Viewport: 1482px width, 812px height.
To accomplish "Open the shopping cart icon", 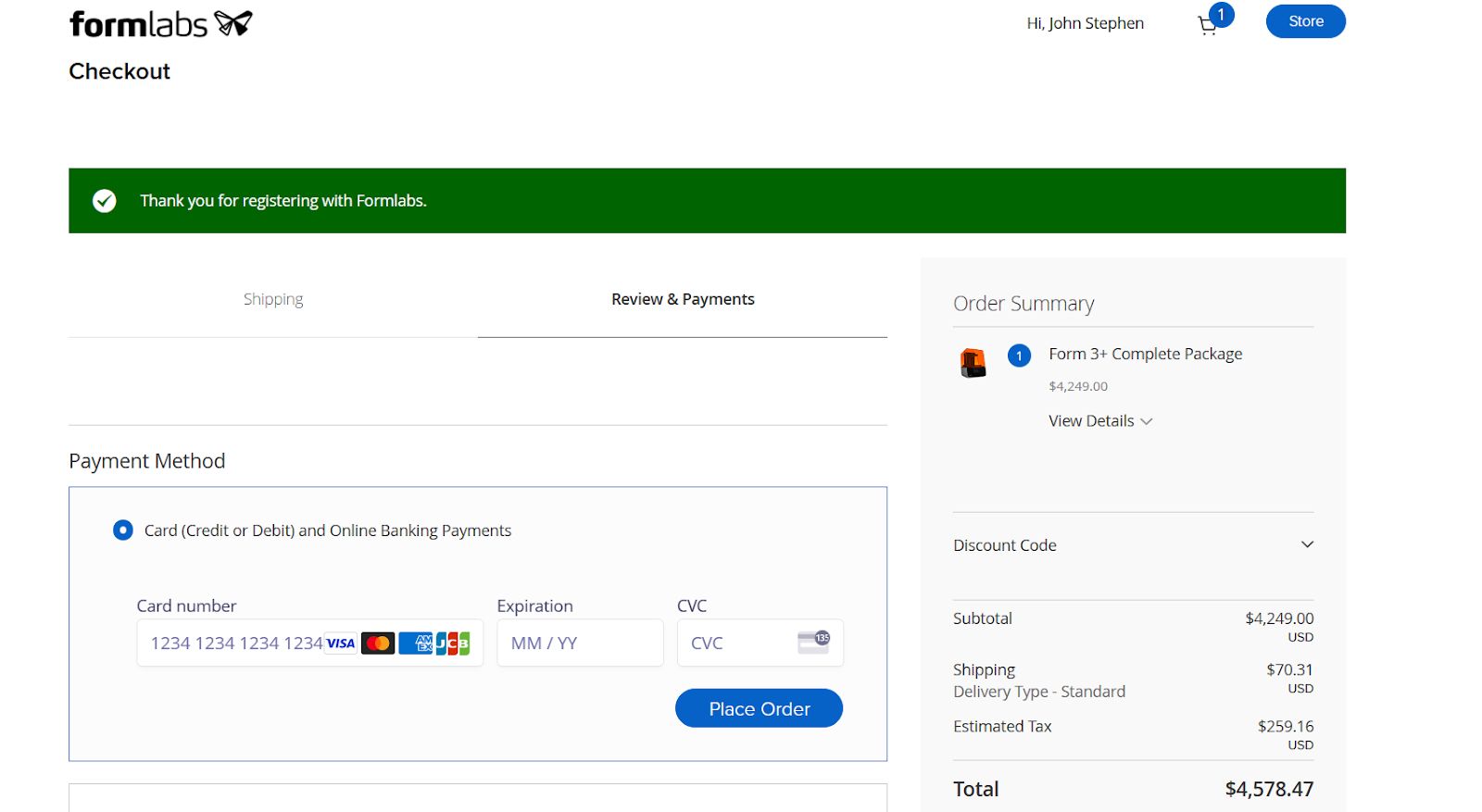I will coord(1207,26).
